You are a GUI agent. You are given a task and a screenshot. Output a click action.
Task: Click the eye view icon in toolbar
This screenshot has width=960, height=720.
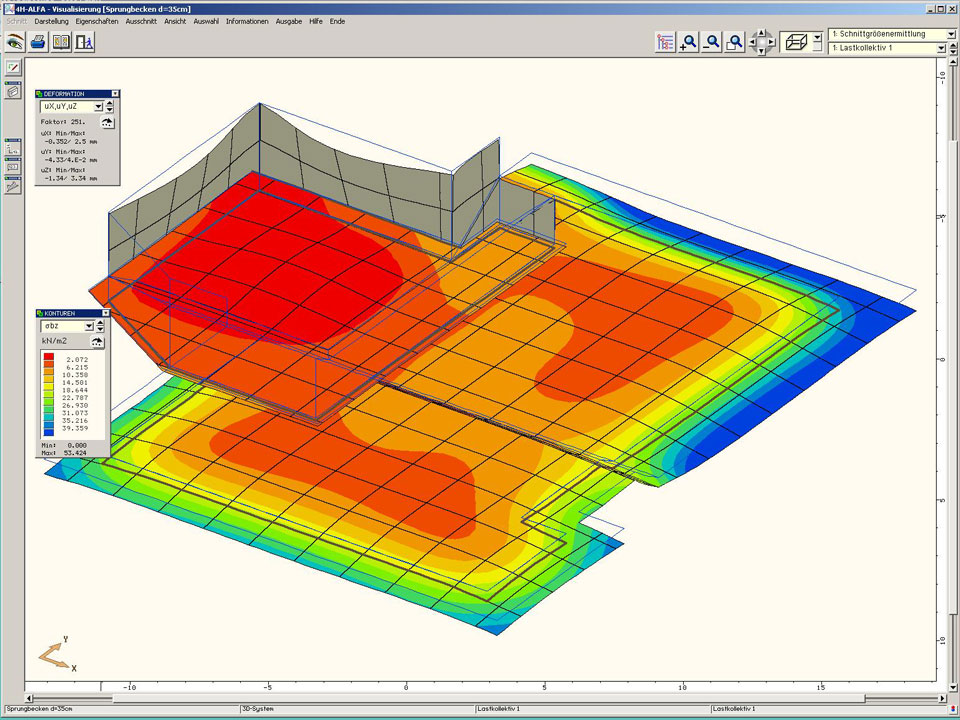(14, 42)
